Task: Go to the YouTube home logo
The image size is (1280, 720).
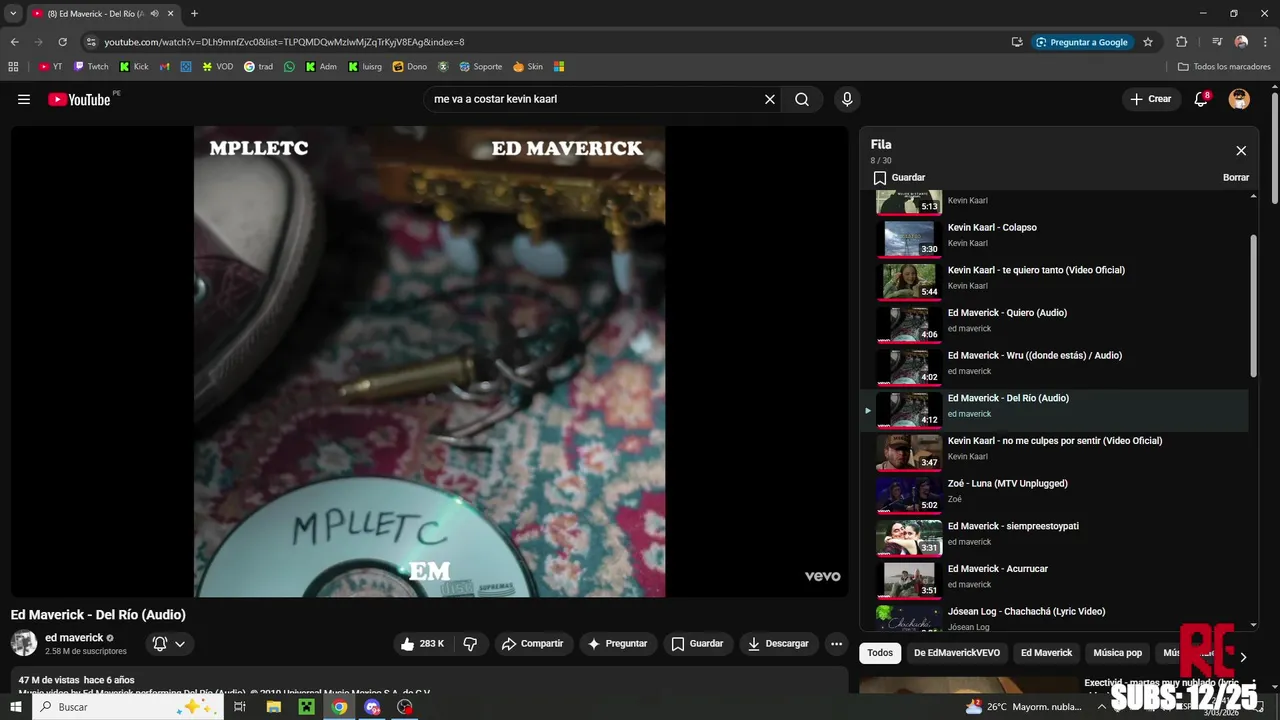Action: point(79,99)
